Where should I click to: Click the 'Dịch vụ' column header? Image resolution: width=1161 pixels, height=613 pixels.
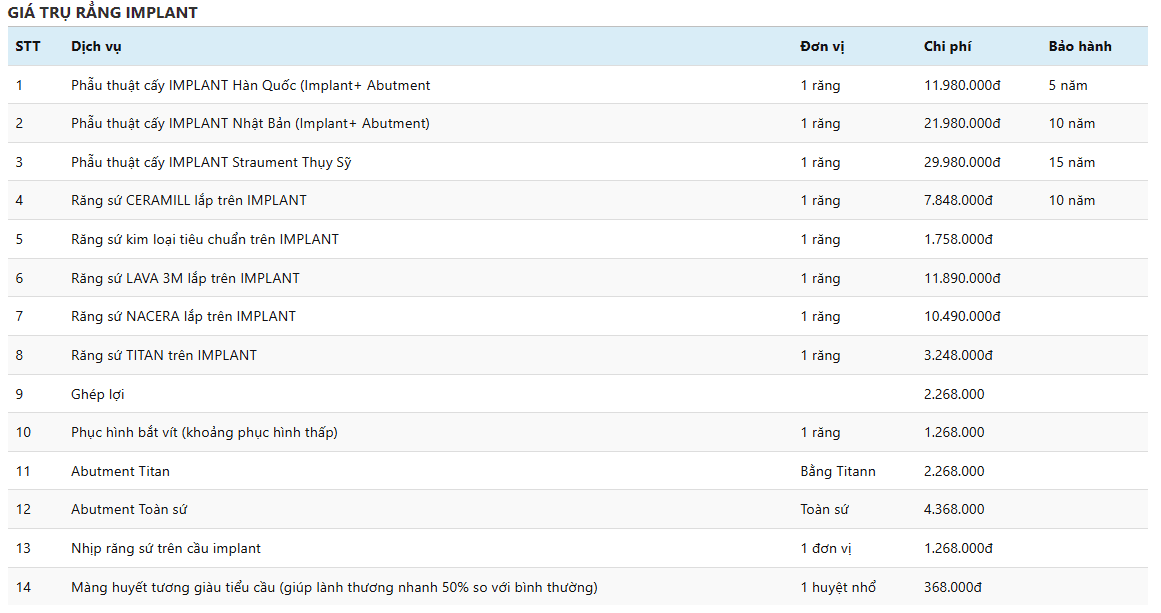(x=96, y=46)
